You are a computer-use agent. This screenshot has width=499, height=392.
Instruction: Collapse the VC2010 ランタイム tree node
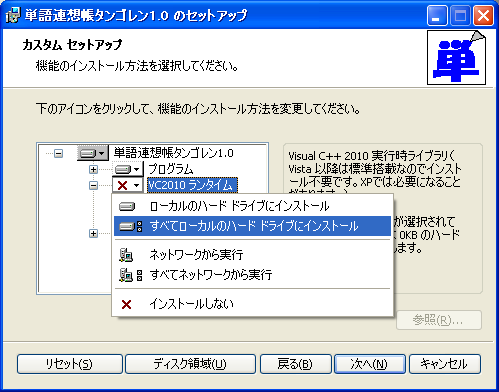point(93,185)
